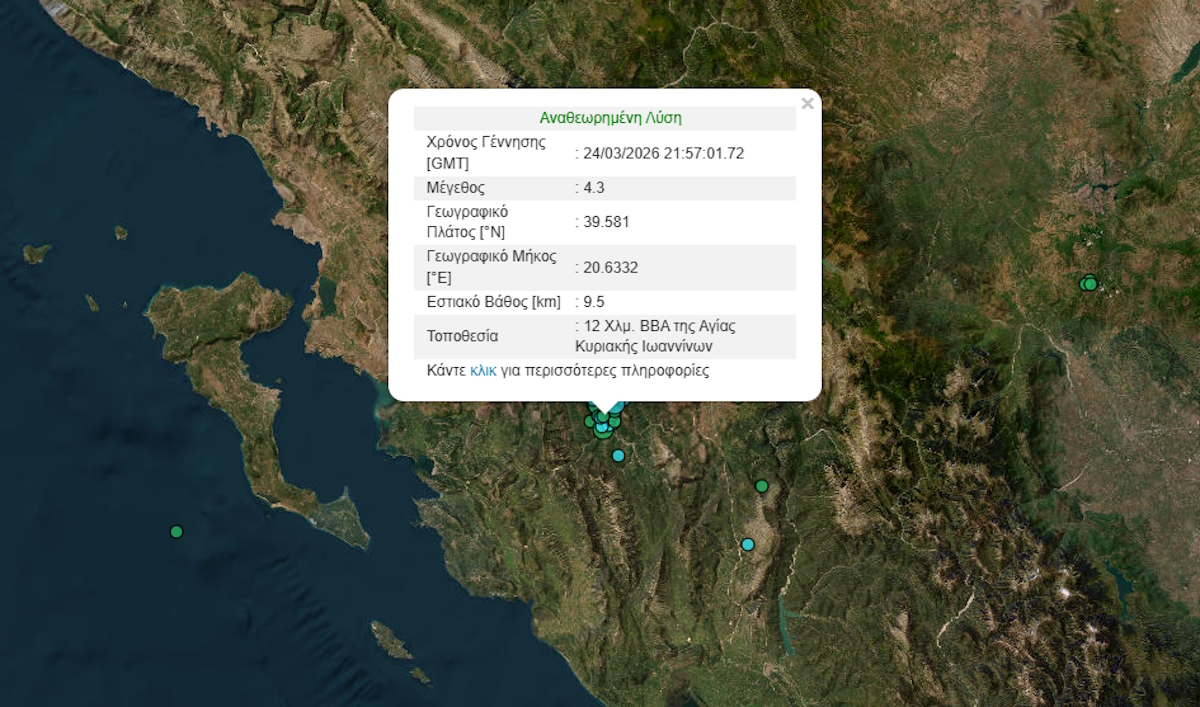Viewport: 1200px width, 707px height.
Task: Click the Τοποθεσία row label
Action: (462, 336)
